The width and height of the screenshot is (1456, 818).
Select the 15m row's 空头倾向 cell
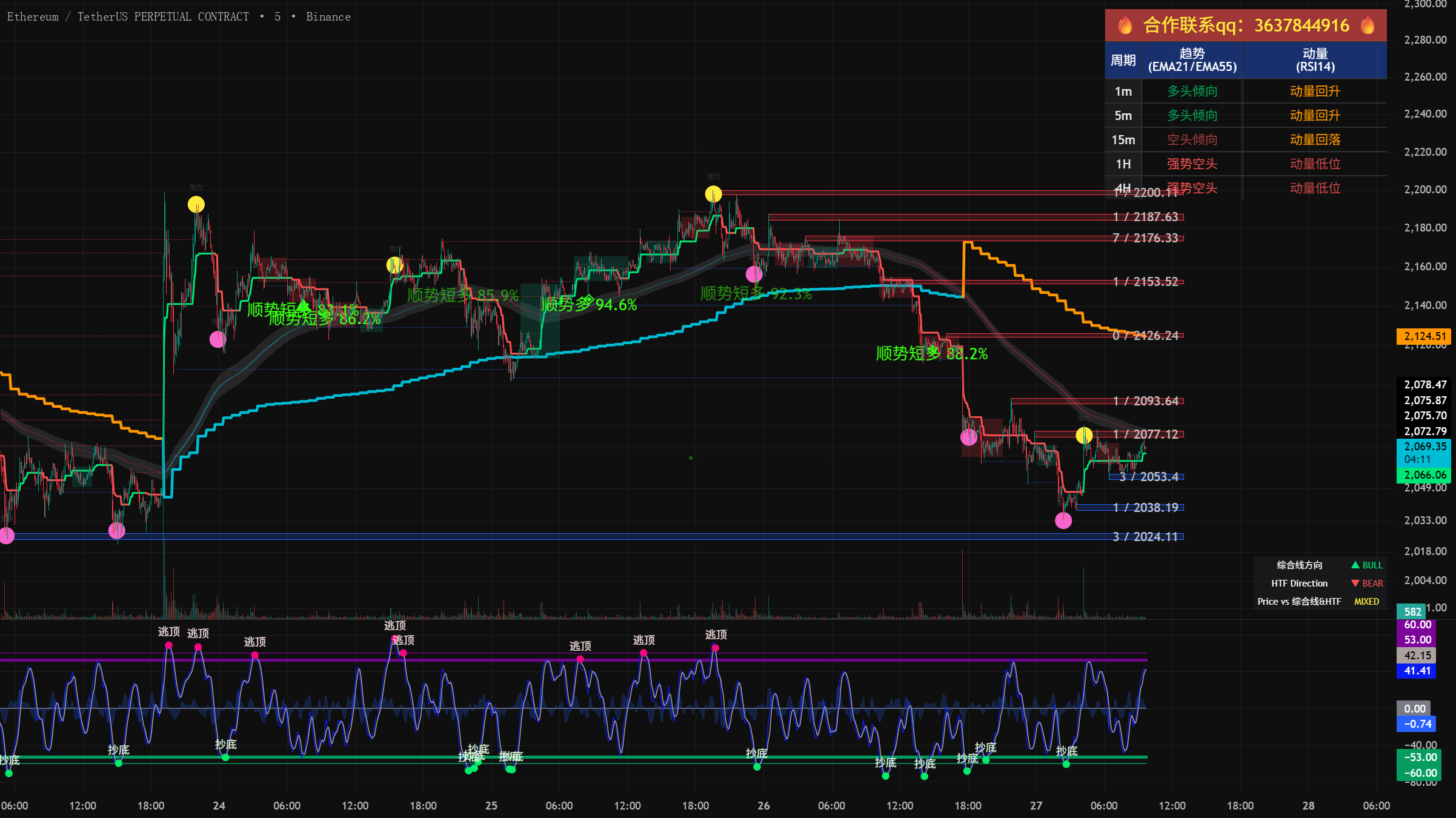click(1192, 139)
